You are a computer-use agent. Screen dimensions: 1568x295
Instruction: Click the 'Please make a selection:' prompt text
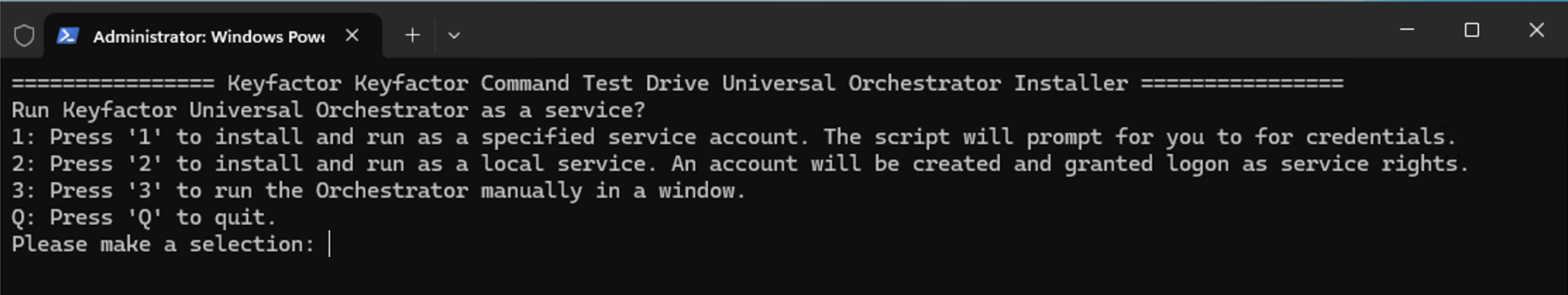[162, 245]
